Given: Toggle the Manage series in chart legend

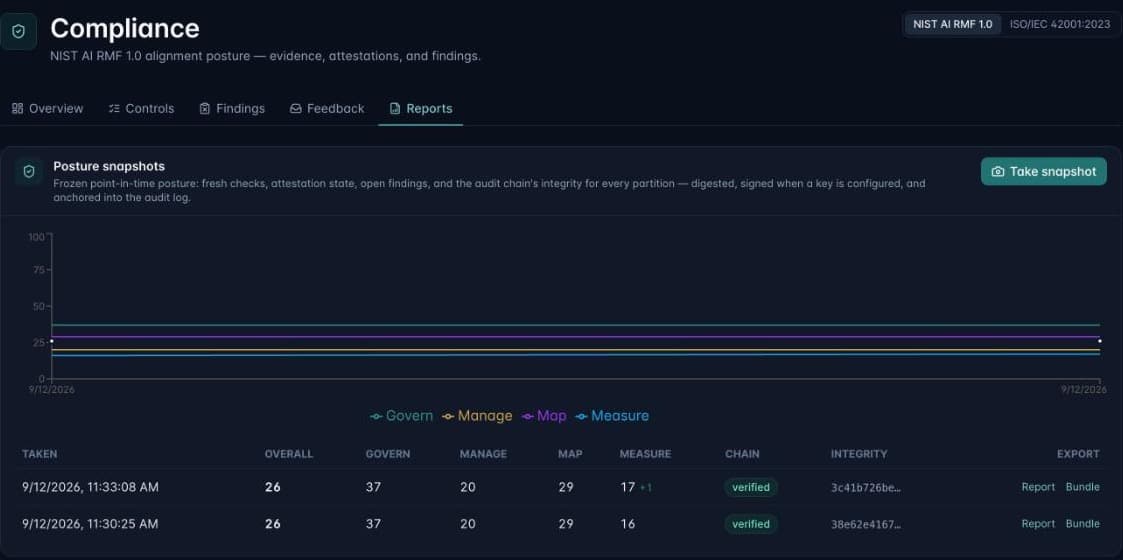Looking at the screenshot, I should point(477,416).
